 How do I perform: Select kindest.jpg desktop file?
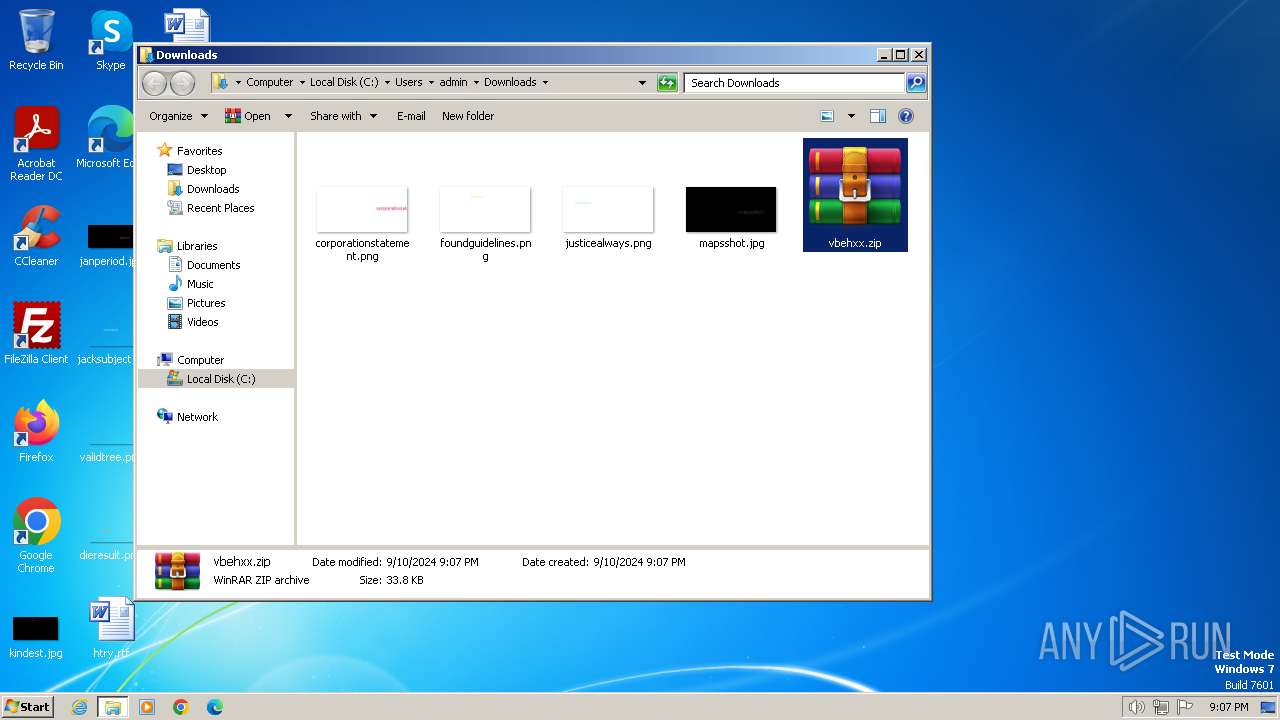pos(36,636)
